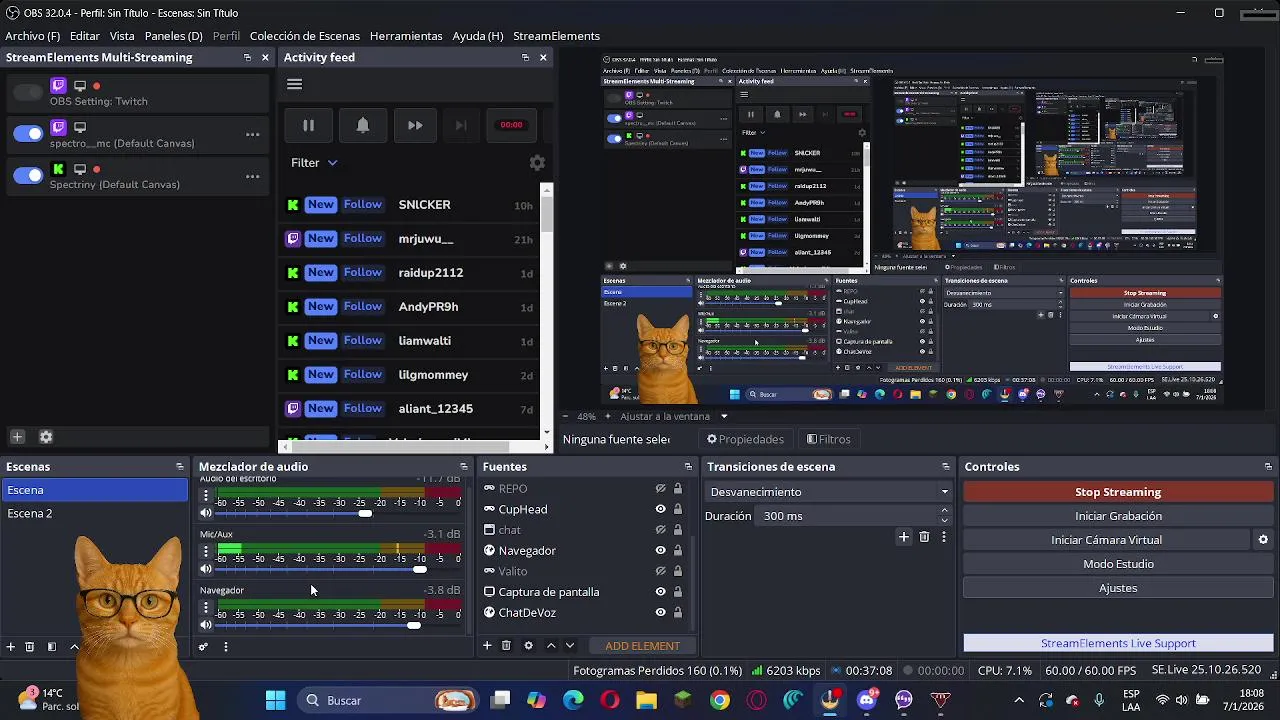
Task: Open the Editar menu
Action: [85, 36]
